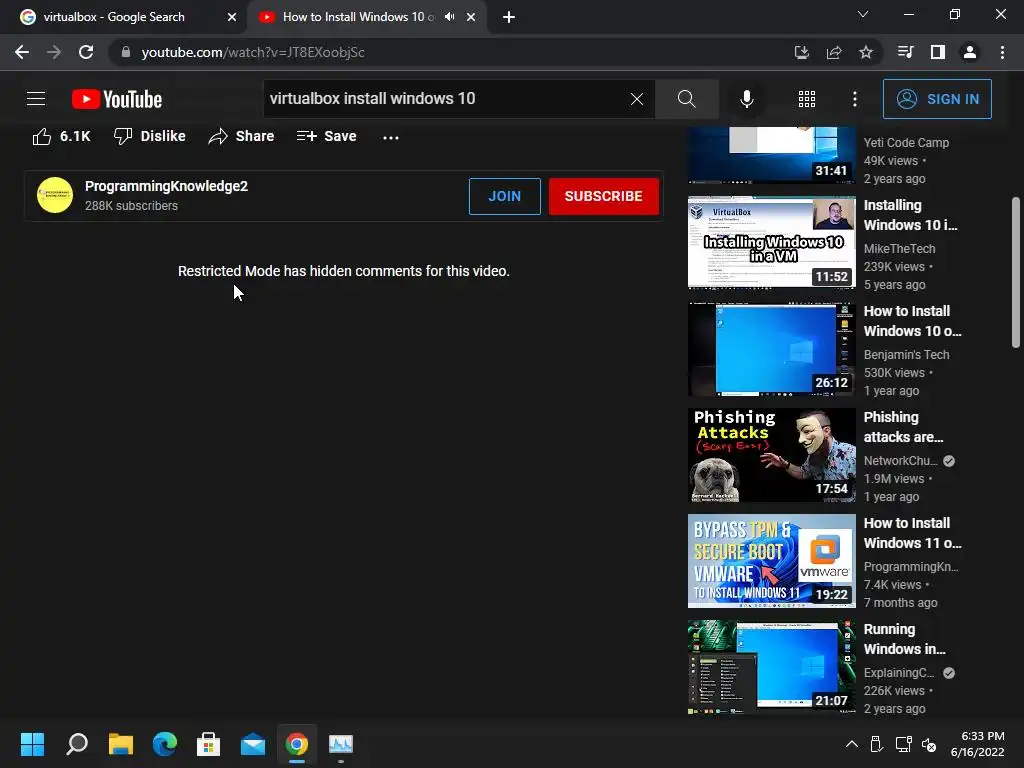The width and height of the screenshot is (1024, 768).
Task: Open media controls in Chrome toolbar
Action: (905, 52)
